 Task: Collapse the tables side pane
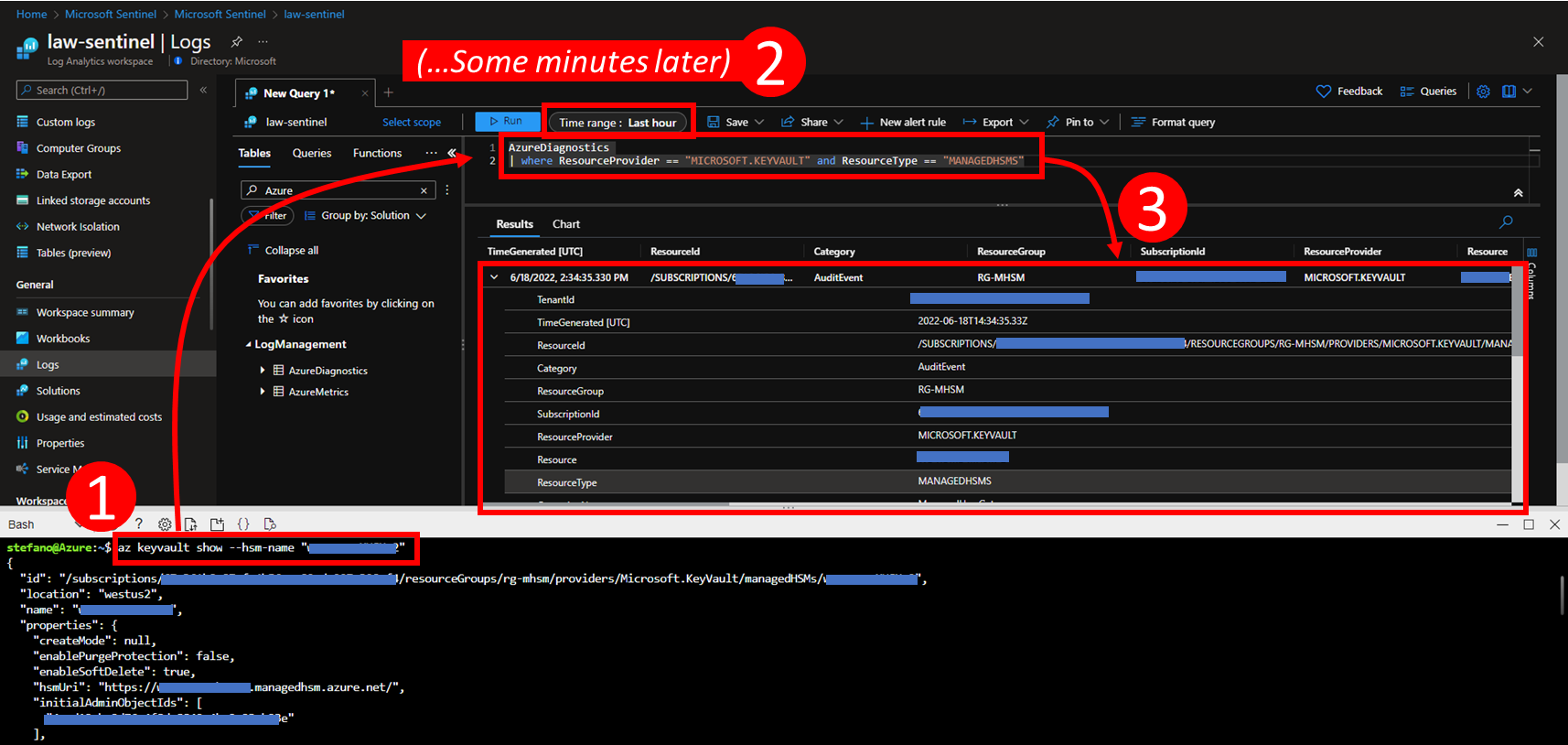click(452, 153)
